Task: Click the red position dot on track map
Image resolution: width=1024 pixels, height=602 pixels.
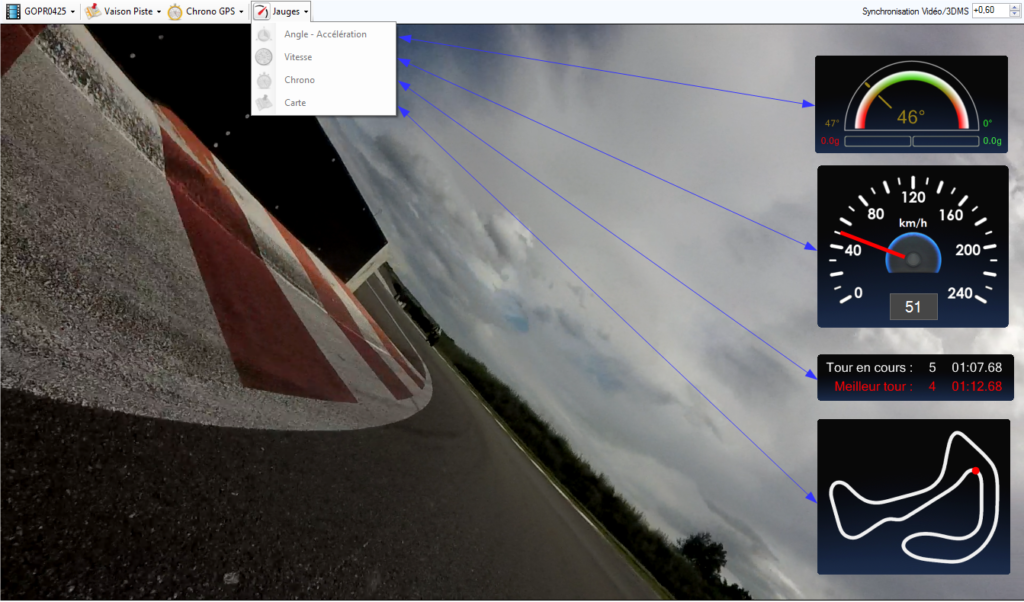Action: [975, 470]
